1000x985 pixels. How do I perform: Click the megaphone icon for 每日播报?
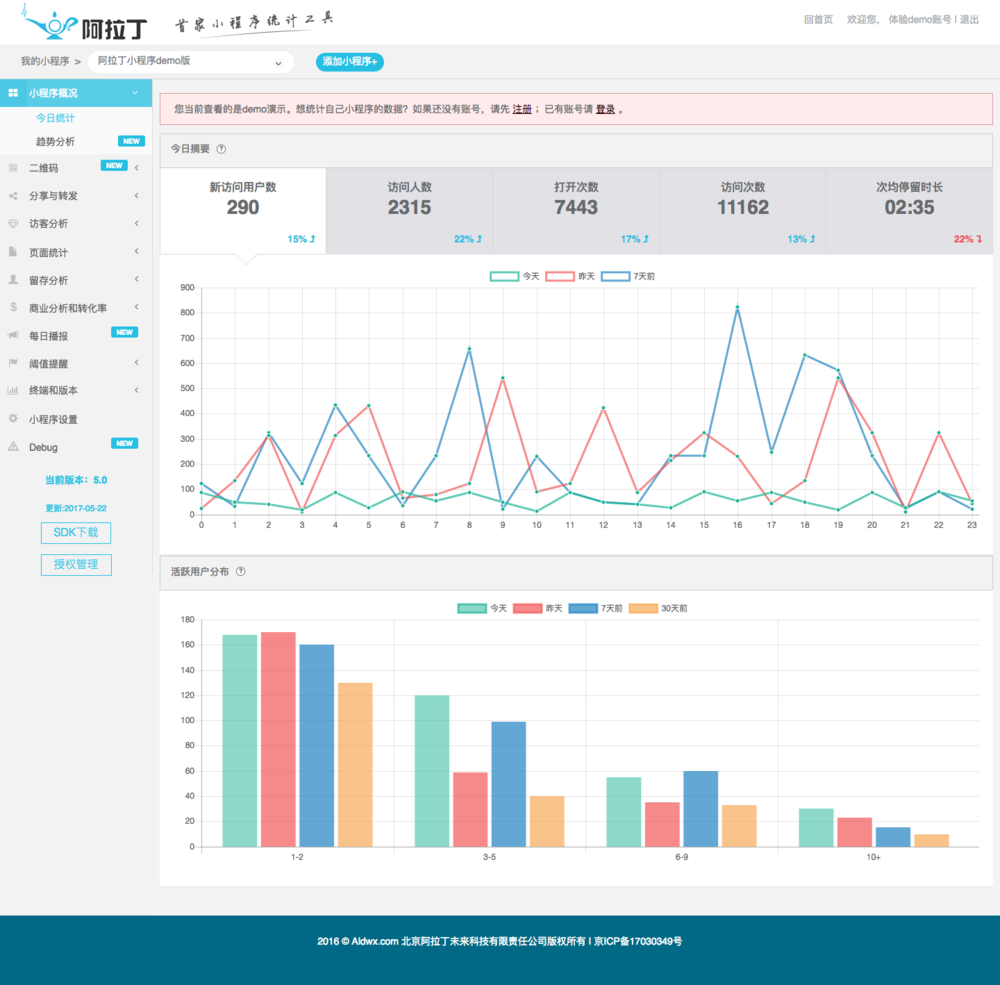(13, 336)
